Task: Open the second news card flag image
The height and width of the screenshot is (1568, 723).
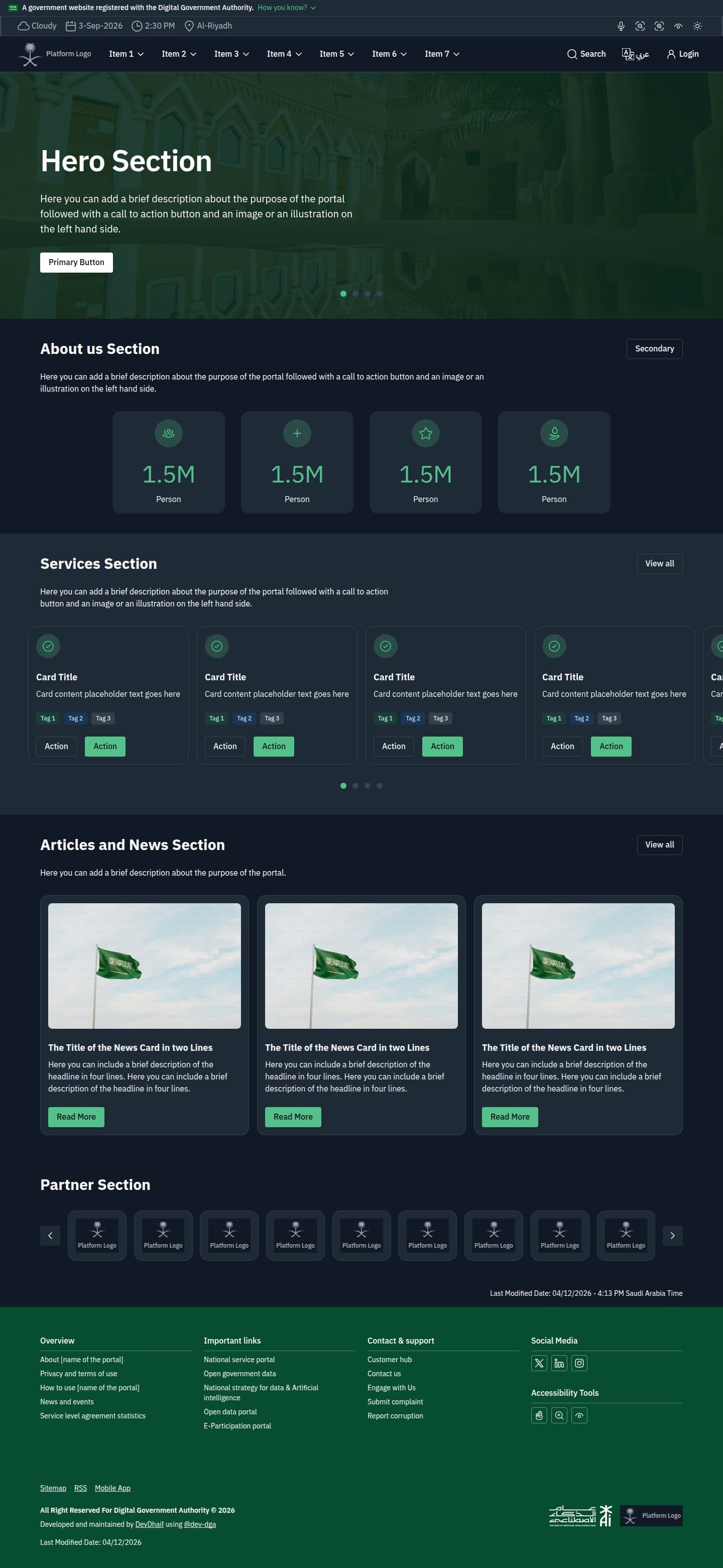Action: click(x=361, y=966)
